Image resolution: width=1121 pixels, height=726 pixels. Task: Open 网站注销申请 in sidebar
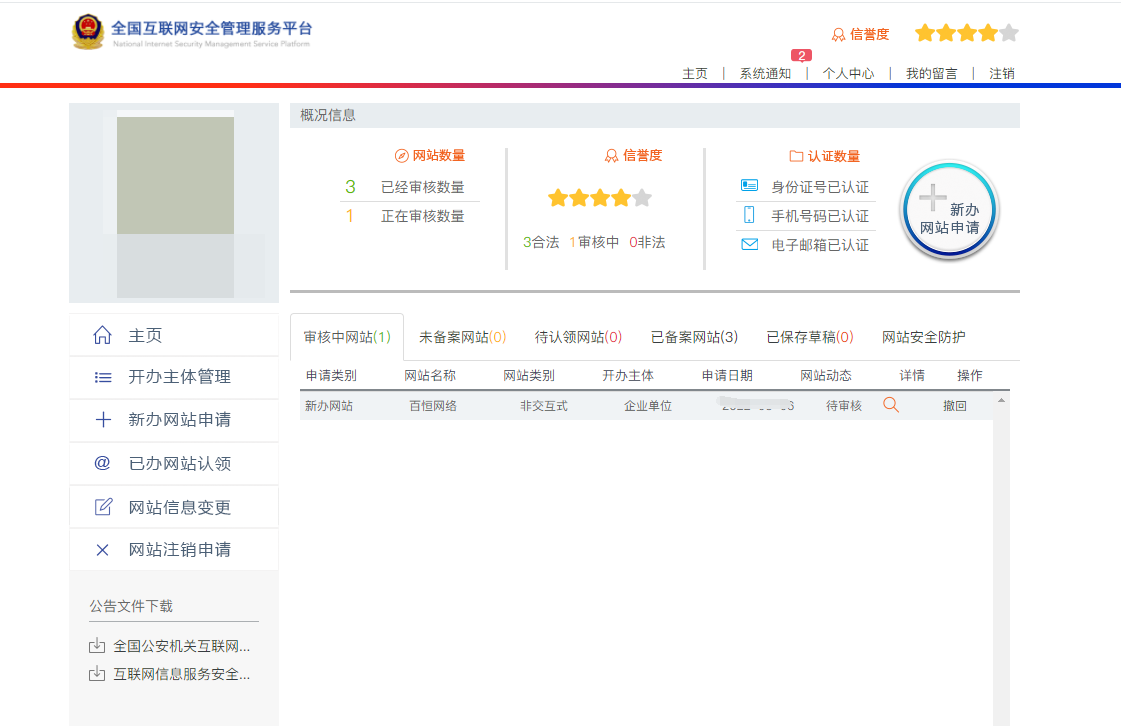(174, 549)
